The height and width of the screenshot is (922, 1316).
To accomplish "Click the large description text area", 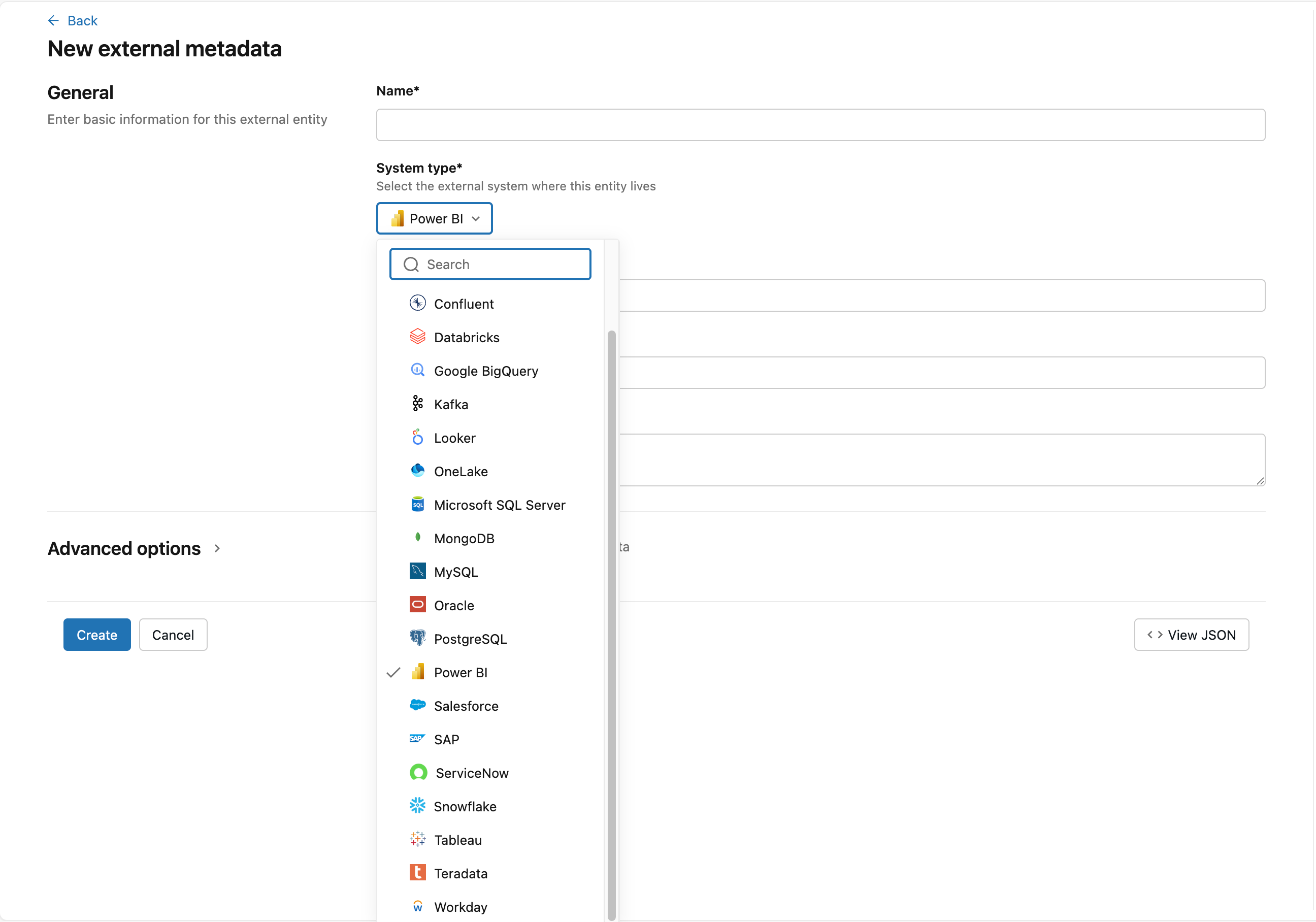I will (942, 459).
